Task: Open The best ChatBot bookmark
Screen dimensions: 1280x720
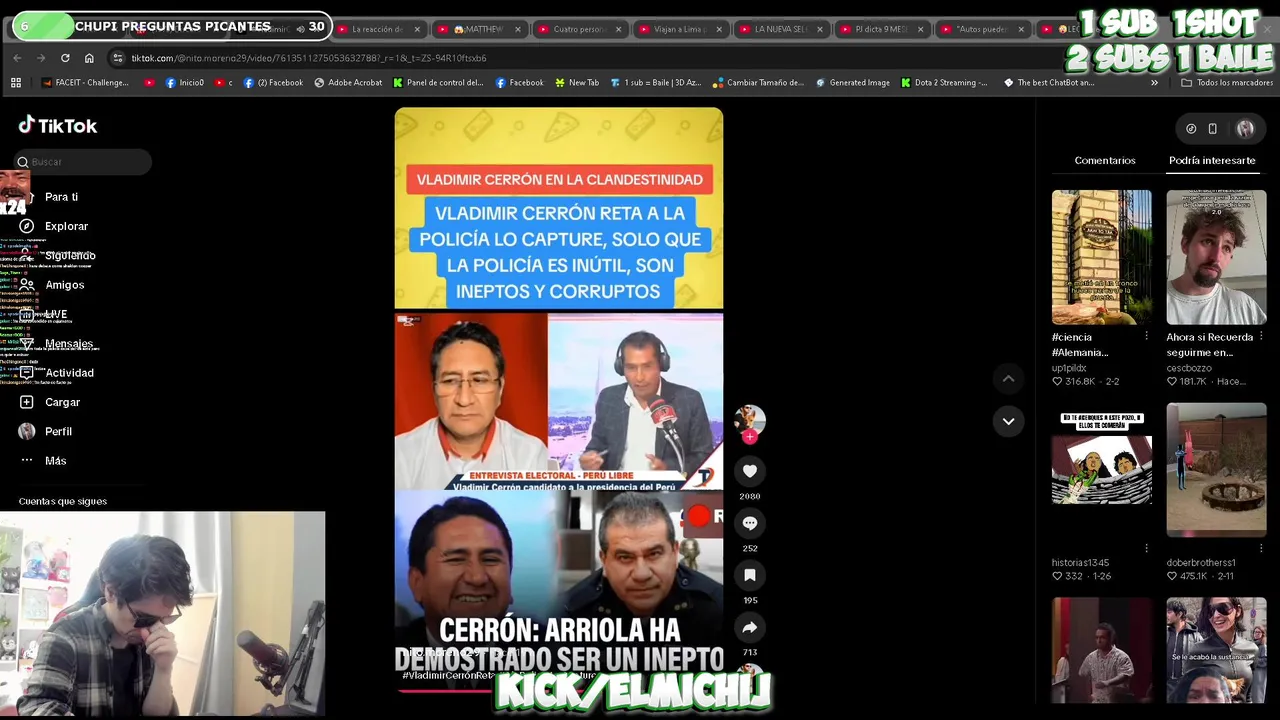Action: (1049, 83)
